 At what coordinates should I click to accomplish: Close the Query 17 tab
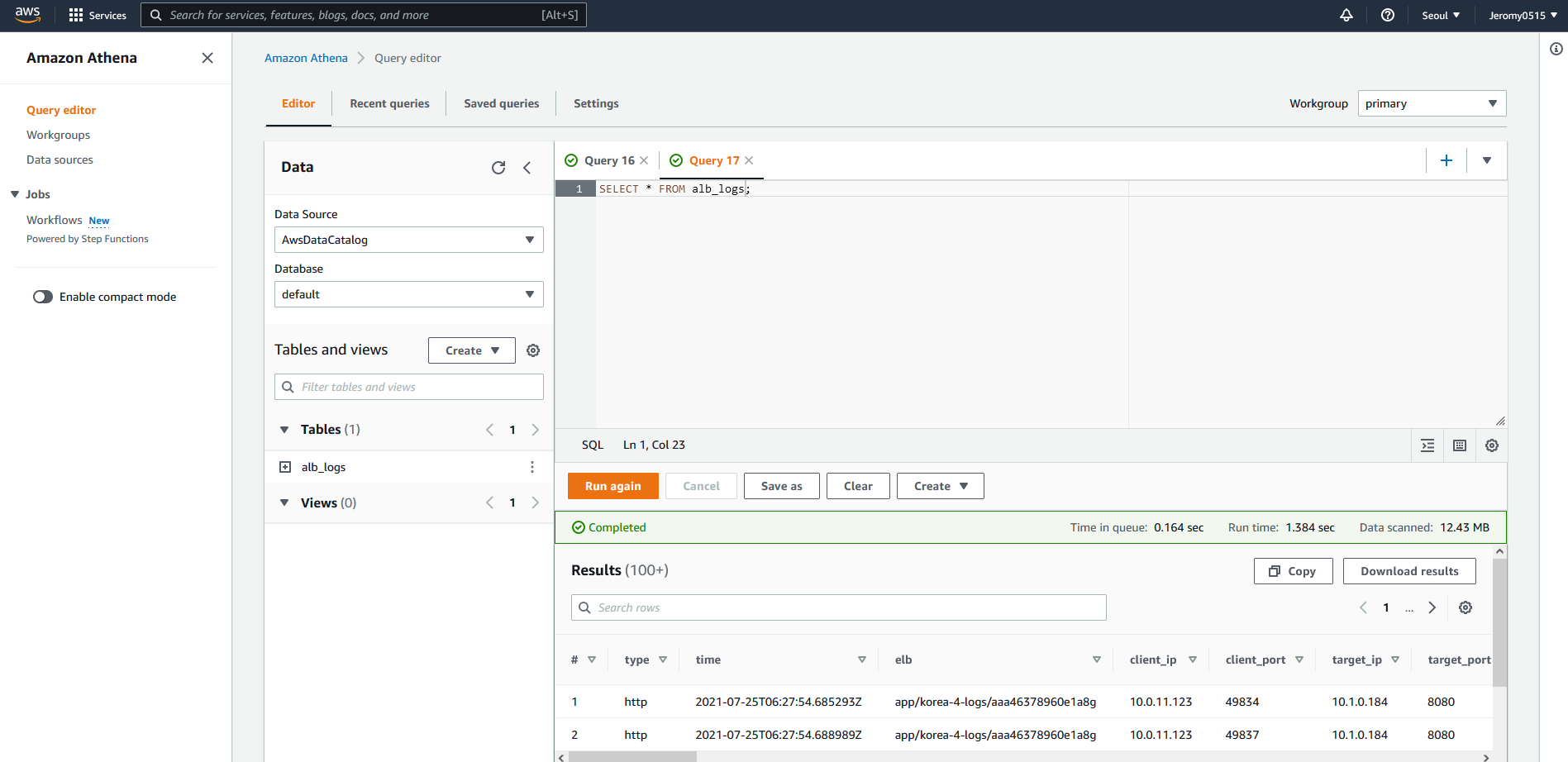(749, 160)
